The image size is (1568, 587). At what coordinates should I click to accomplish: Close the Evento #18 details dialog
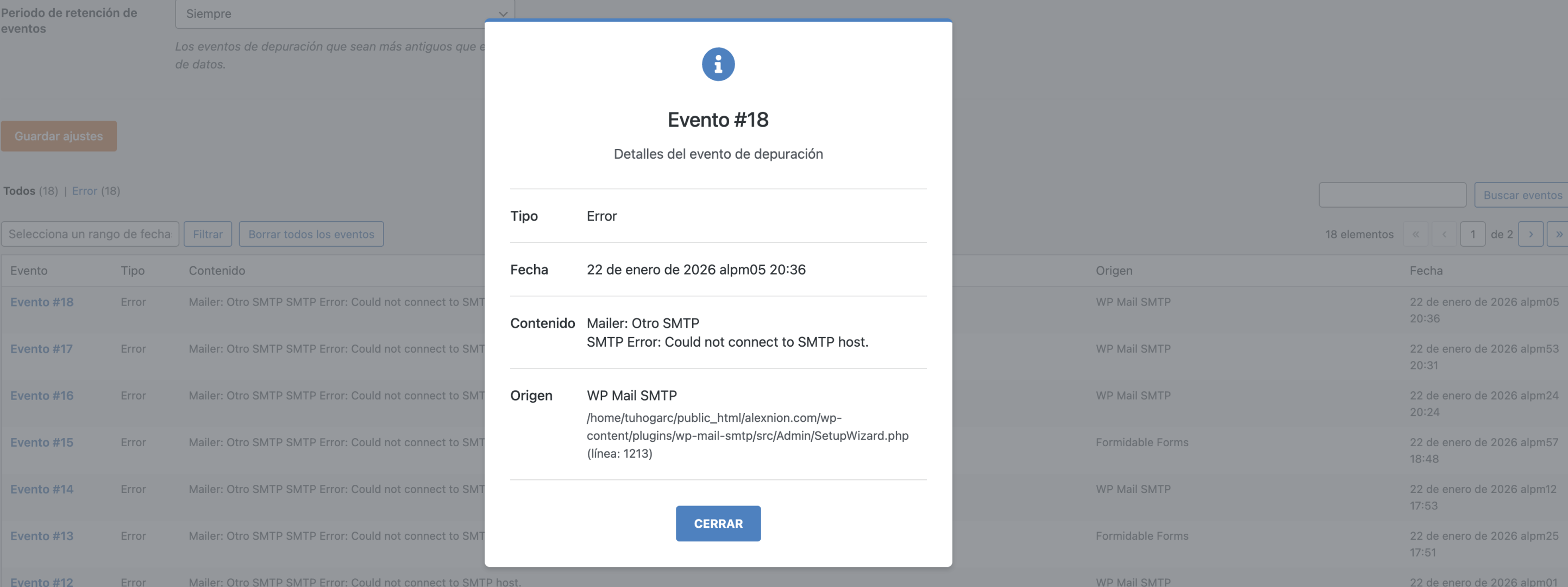pyautogui.click(x=718, y=523)
